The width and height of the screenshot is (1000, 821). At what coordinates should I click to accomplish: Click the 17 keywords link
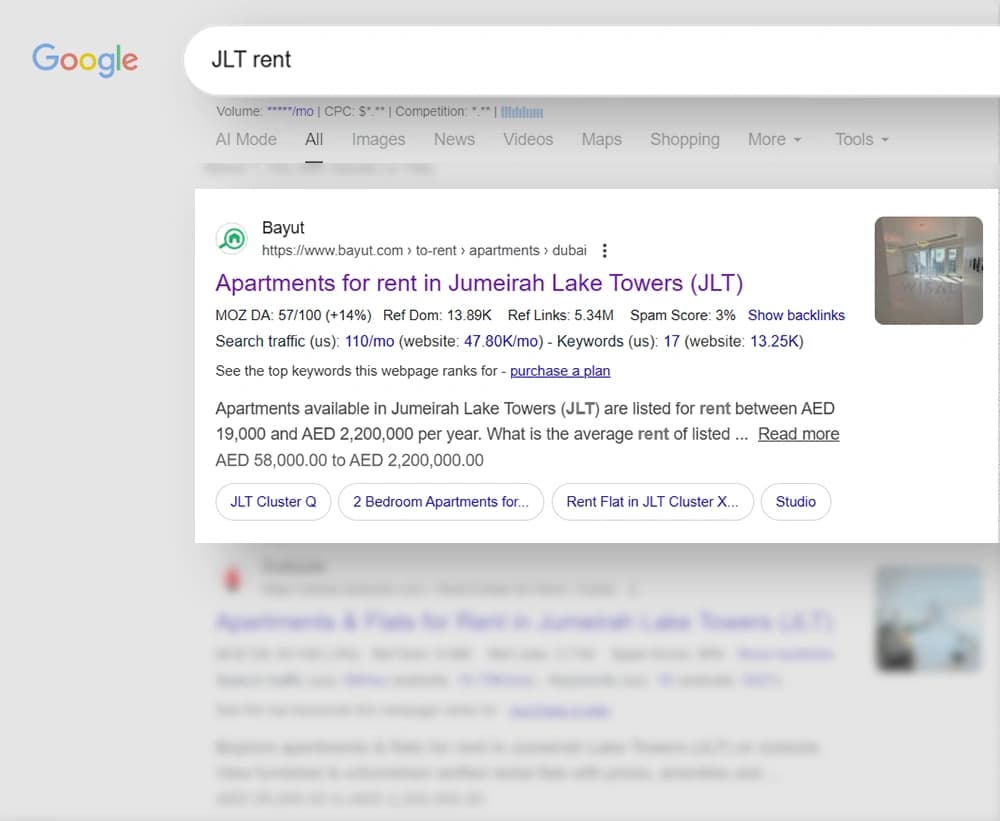pyautogui.click(x=672, y=341)
